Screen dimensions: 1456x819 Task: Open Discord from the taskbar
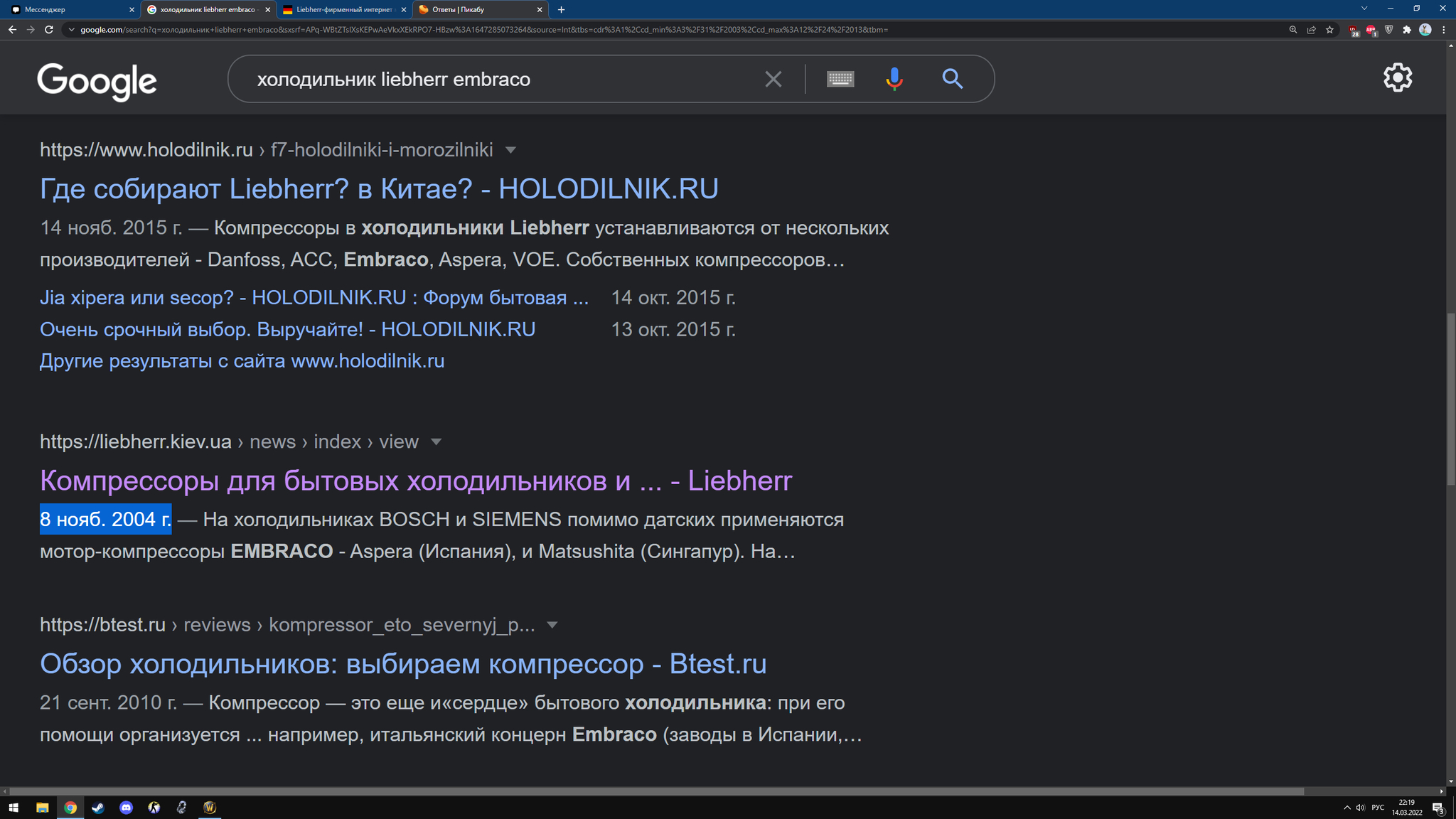click(x=126, y=808)
